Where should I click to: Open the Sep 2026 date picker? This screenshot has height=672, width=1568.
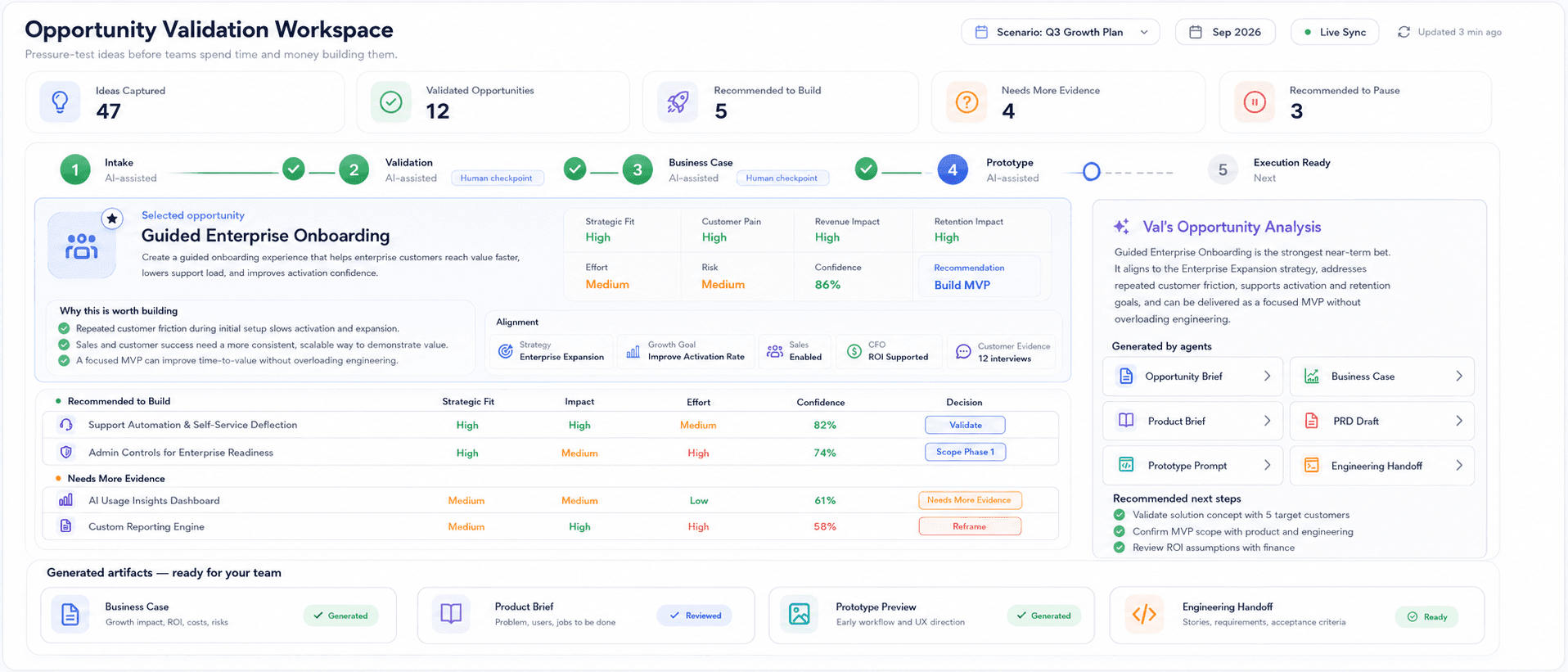click(x=1225, y=32)
